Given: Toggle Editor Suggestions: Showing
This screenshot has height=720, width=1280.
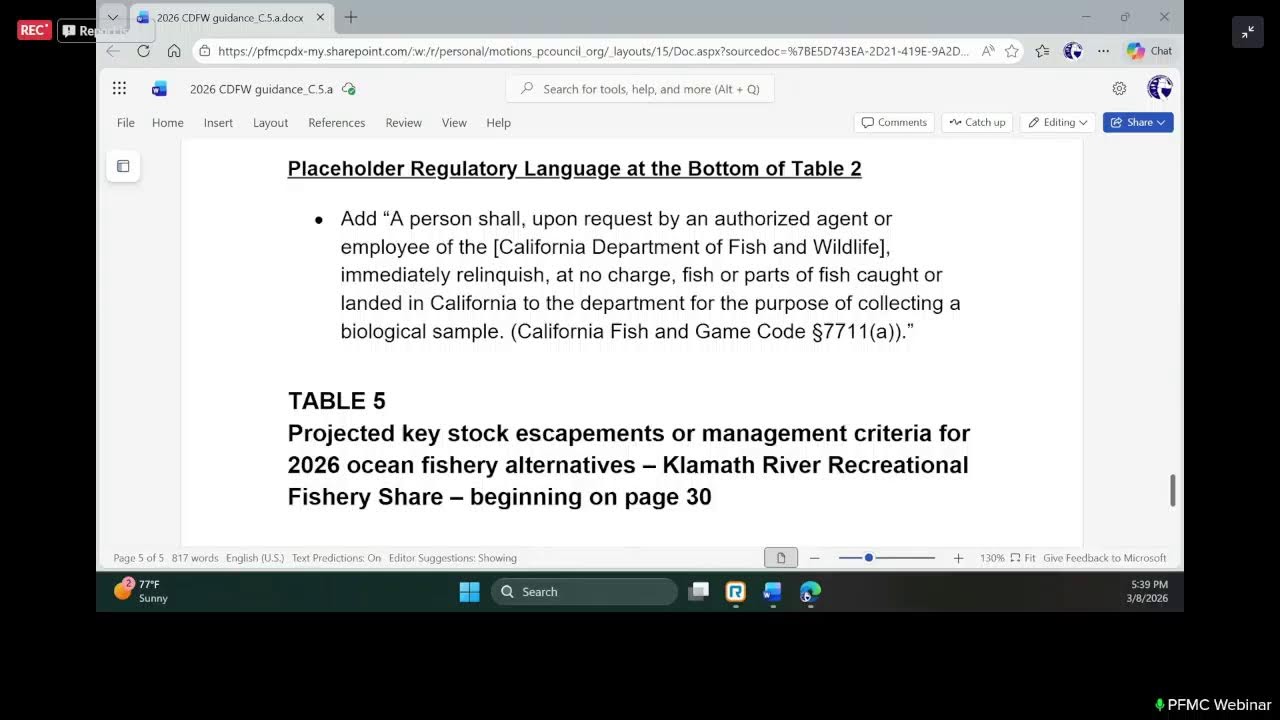Looking at the screenshot, I should pyautogui.click(x=453, y=558).
